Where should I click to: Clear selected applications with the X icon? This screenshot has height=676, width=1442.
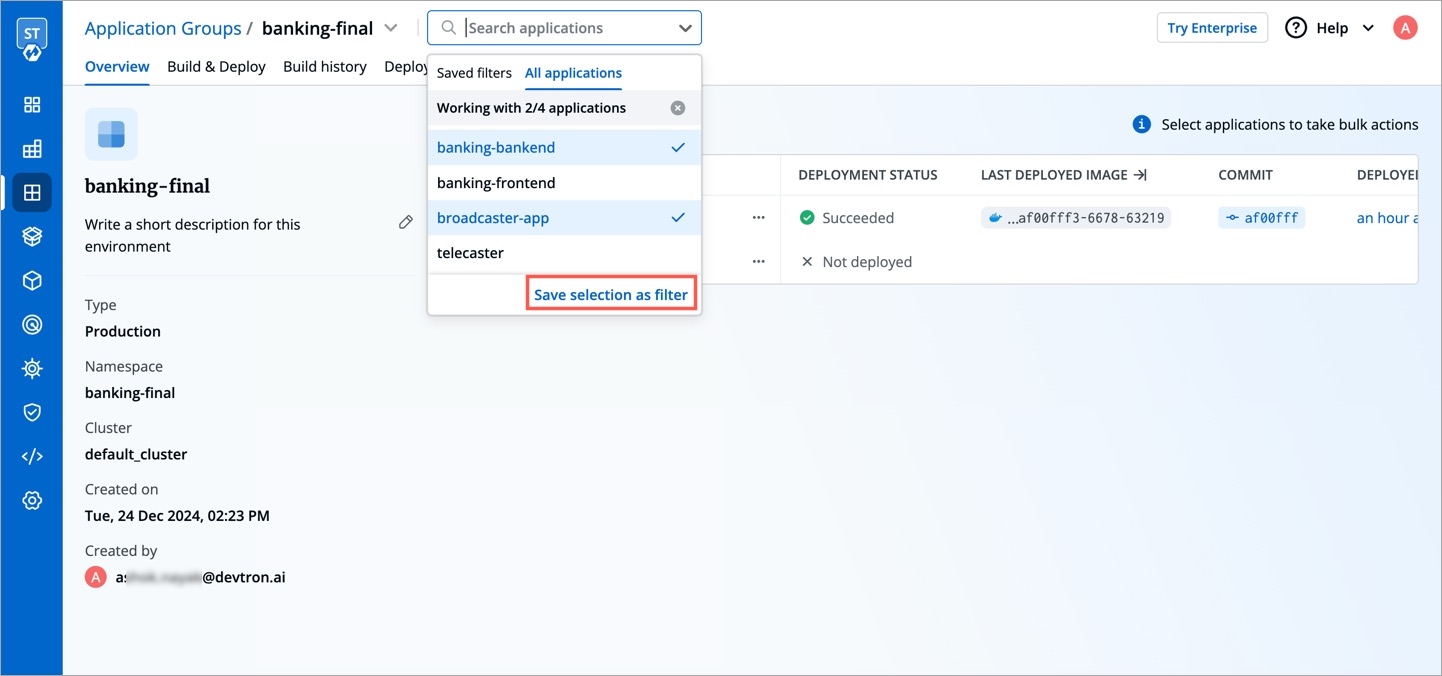pos(678,108)
